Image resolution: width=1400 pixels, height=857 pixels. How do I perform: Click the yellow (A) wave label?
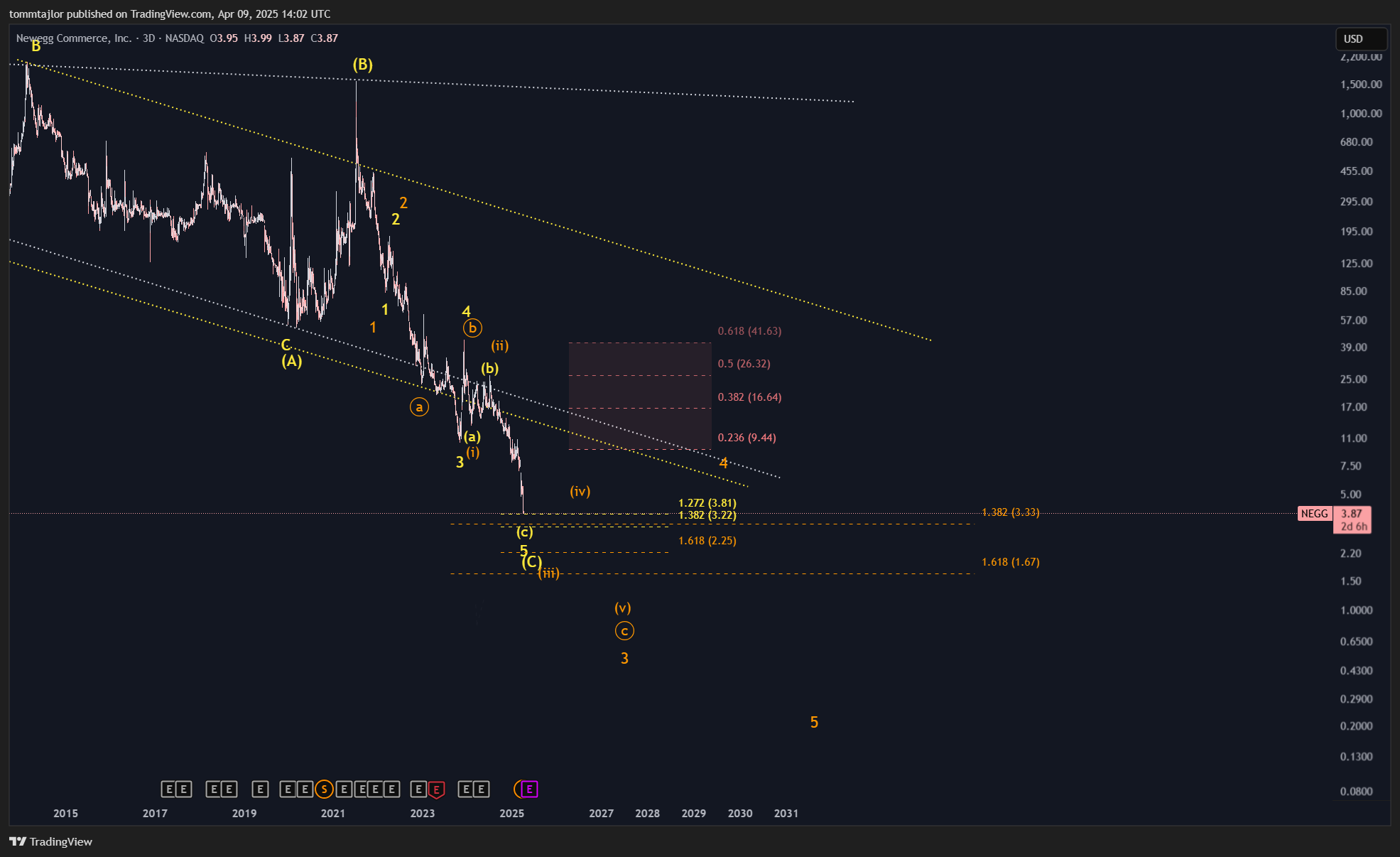point(292,361)
